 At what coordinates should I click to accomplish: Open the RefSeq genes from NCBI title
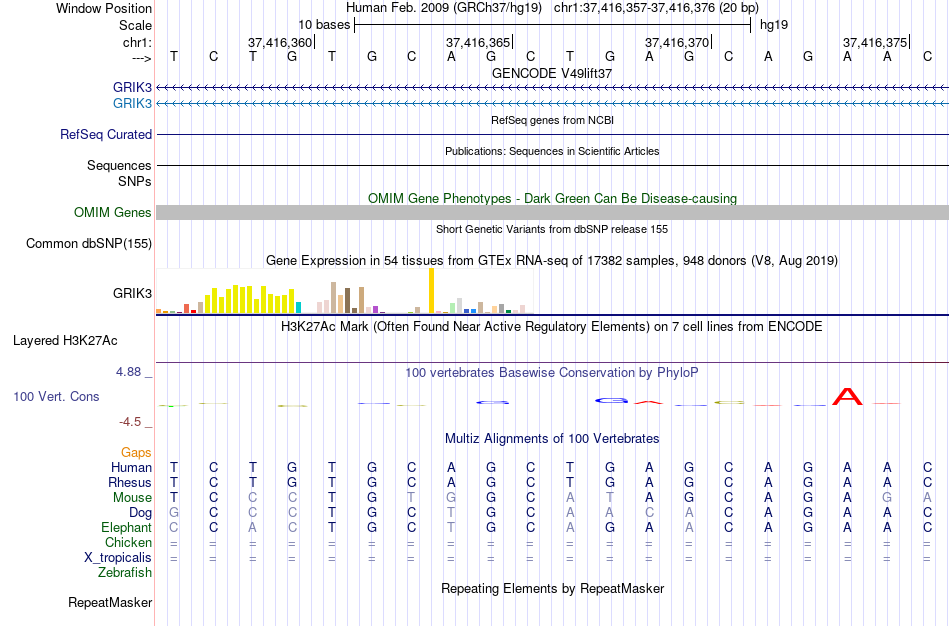coord(552,120)
